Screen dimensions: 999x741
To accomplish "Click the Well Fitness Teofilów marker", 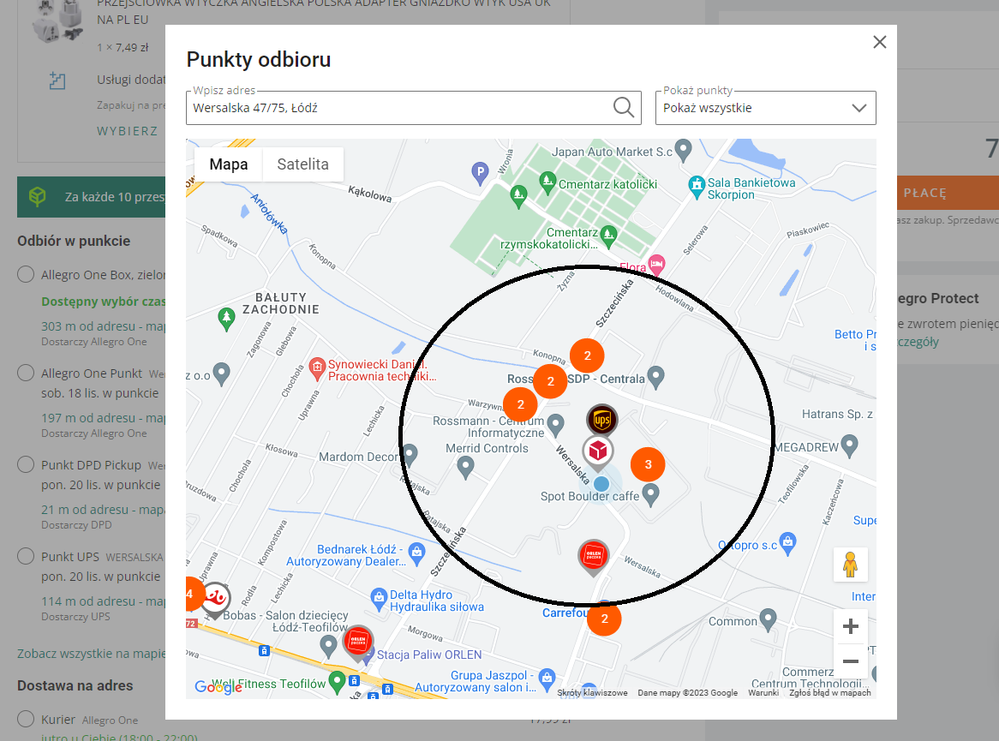I will point(336,682).
